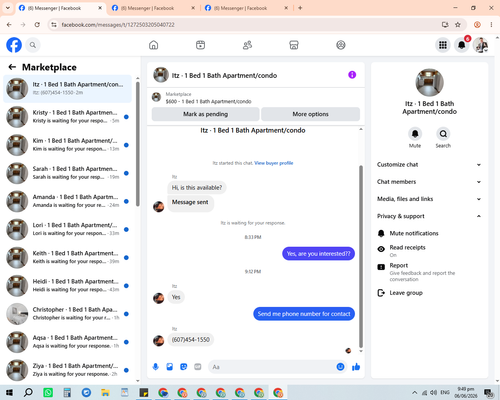
Task: Go to the Home feed icon
Action: pyautogui.click(x=154, y=45)
